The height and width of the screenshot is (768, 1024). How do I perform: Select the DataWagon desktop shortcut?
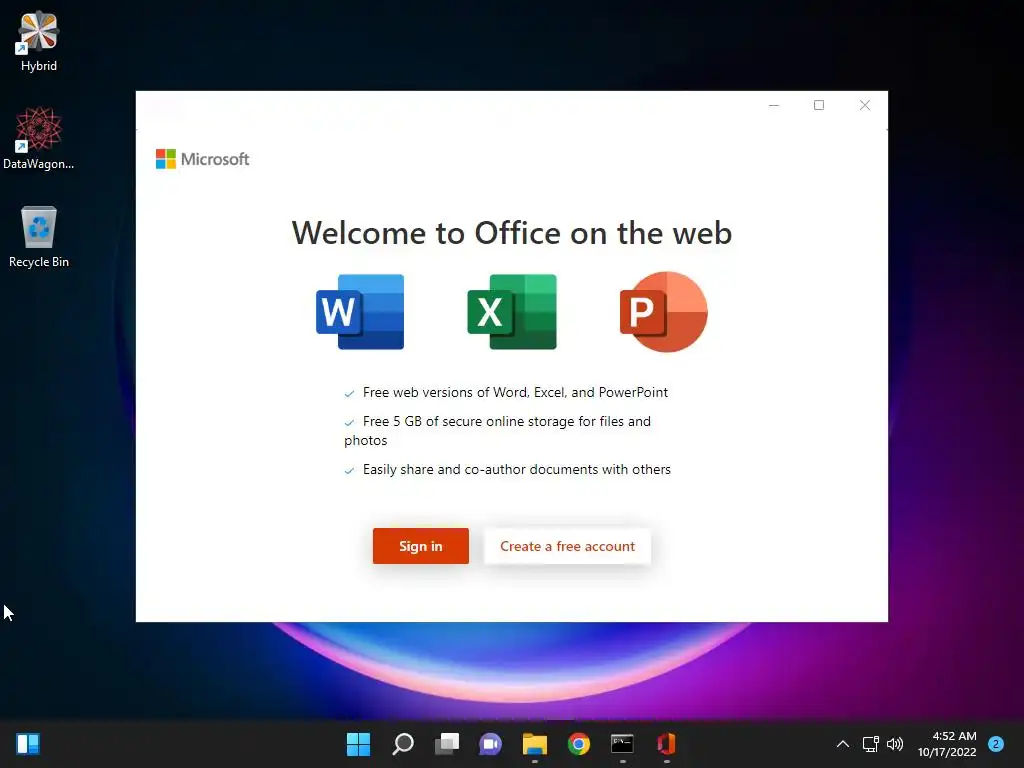39,138
